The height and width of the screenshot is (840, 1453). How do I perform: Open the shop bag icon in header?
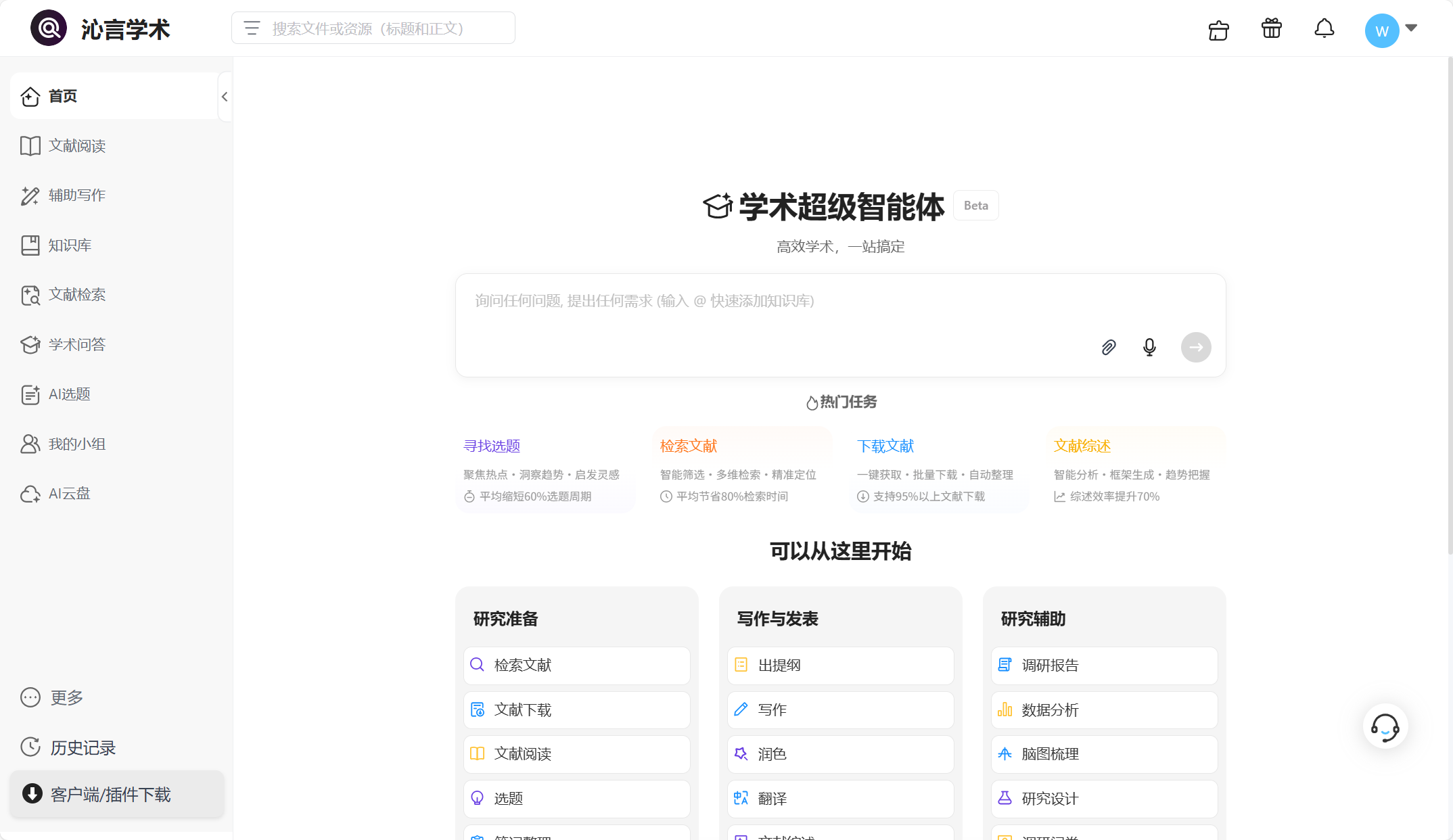pos(1218,30)
